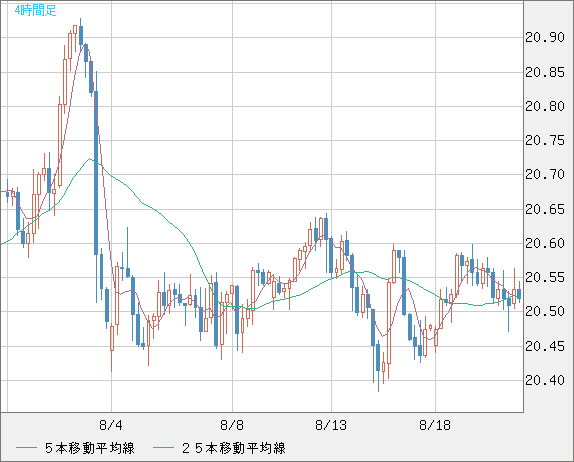Click the purple 5-bar moving average legend line
Screen dimensions: 574x462
(26, 448)
